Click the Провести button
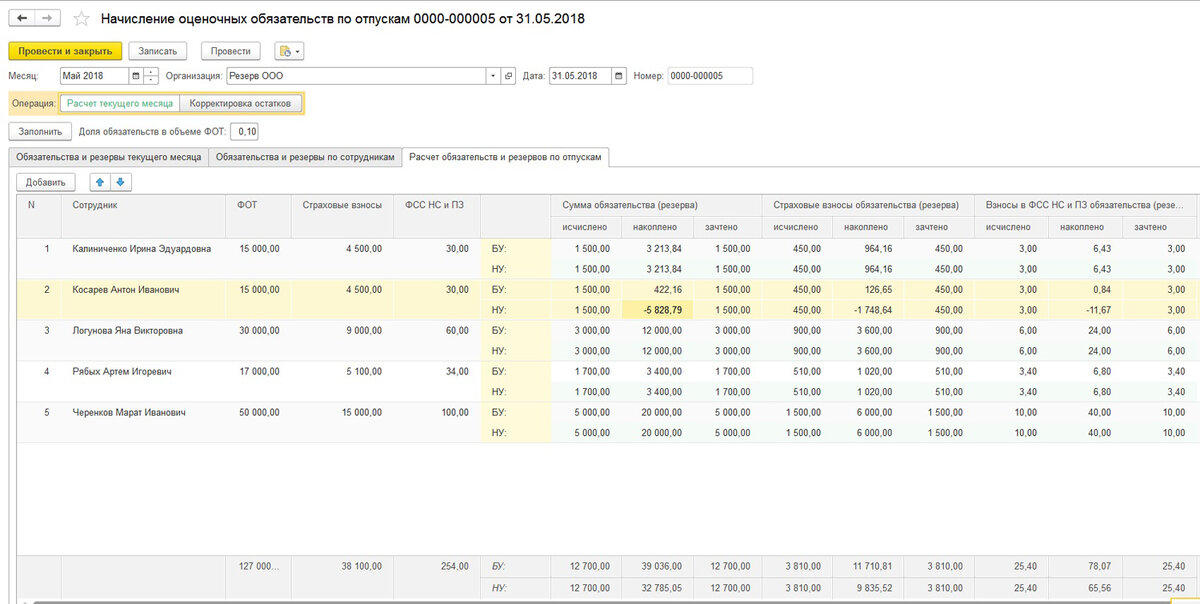Image resolution: width=1200 pixels, height=604 pixels. 231,51
